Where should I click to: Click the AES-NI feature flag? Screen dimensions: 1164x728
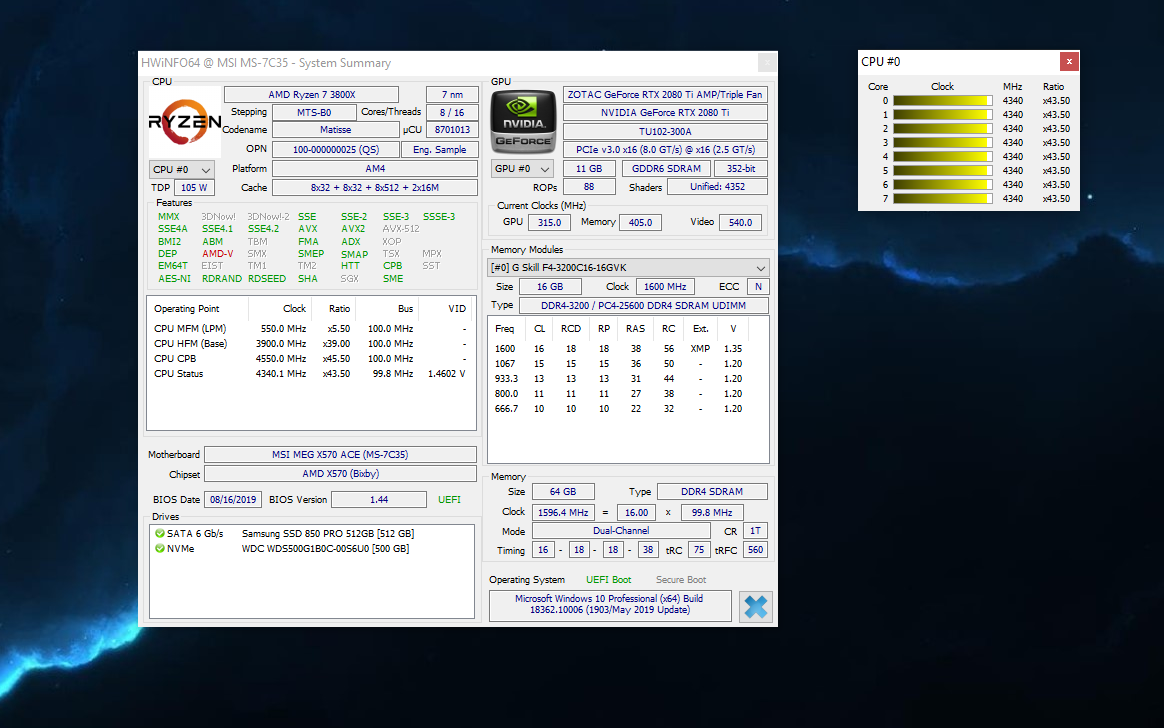(174, 279)
